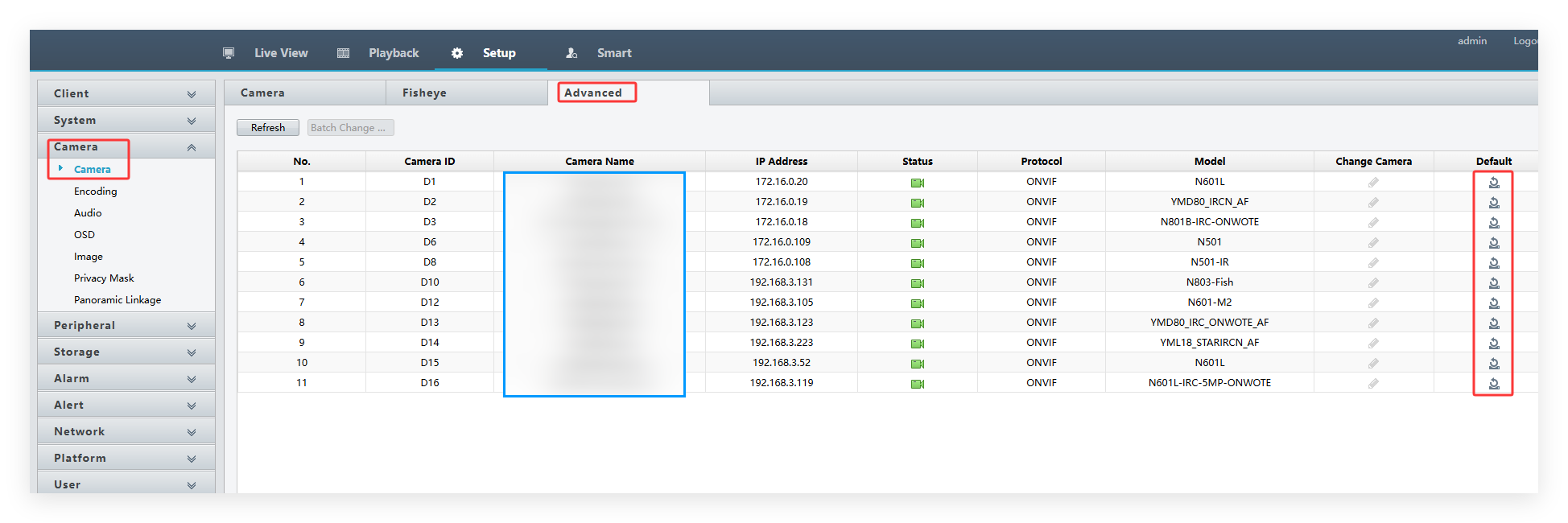Switch to the Fisheye tab
This screenshot has width=1568, height=523.
pos(424,93)
